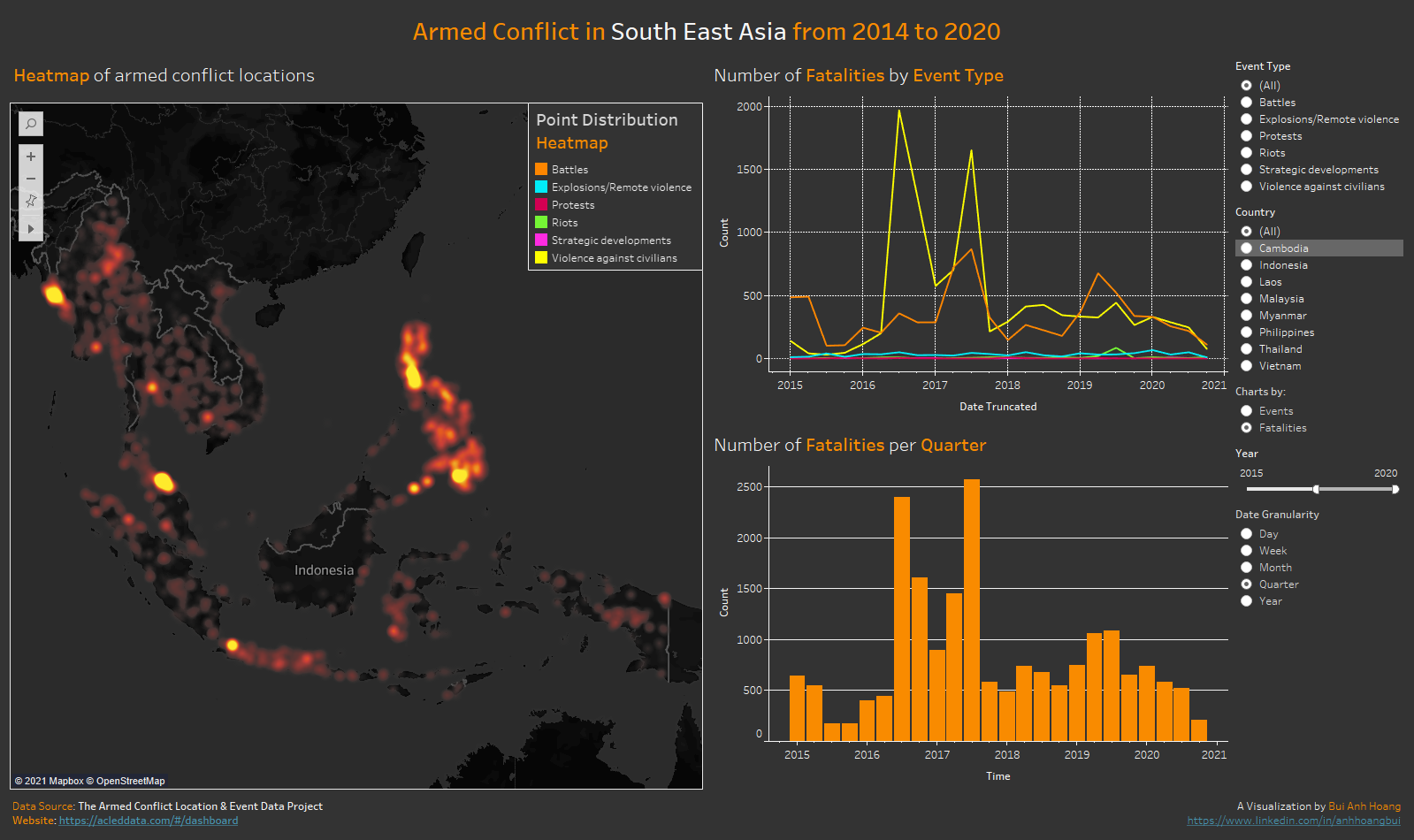This screenshot has width=1414, height=840.
Task: Click the tallest bar in quarterly chart
Action: point(971,609)
